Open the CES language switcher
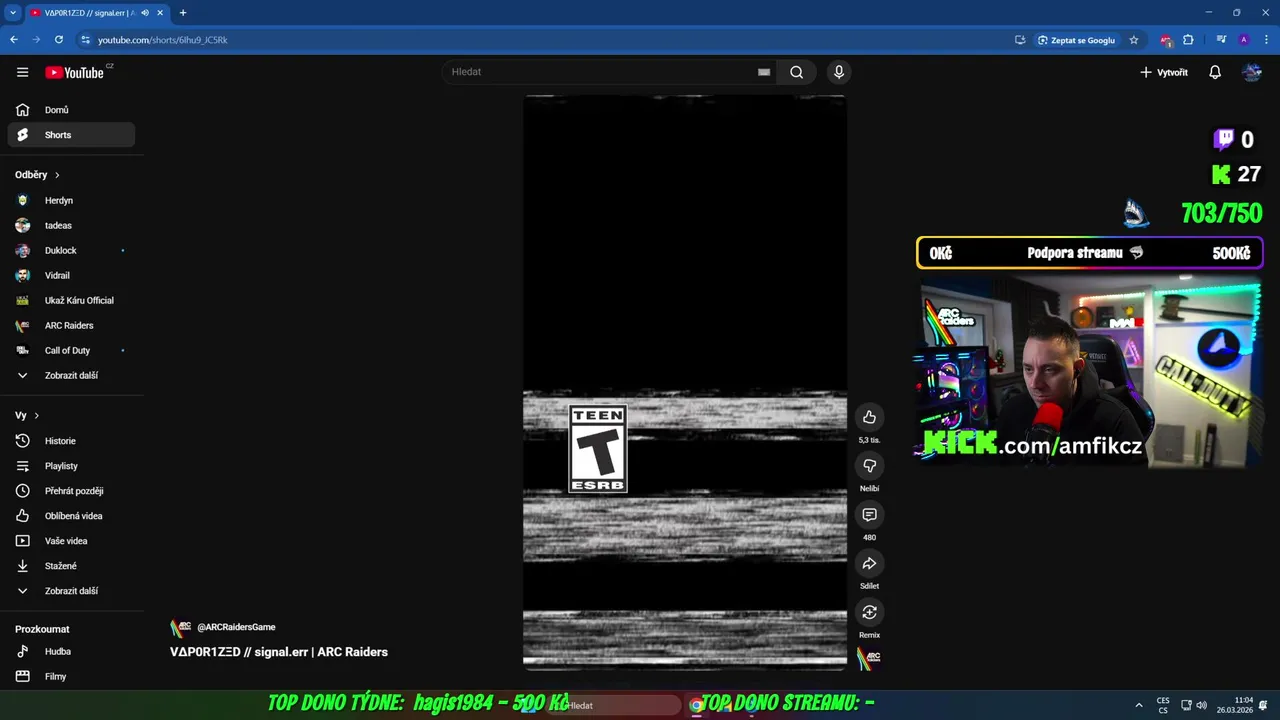This screenshot has height=720, width=1280. pos(1163,705)
